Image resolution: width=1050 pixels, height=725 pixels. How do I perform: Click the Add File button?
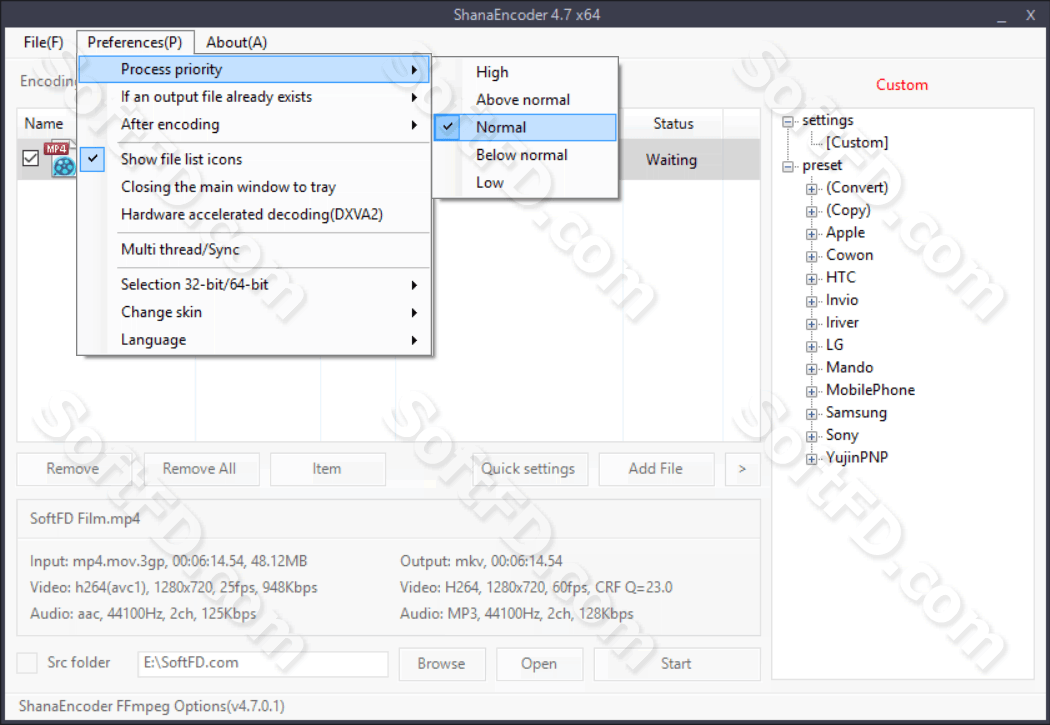[656, 469]
